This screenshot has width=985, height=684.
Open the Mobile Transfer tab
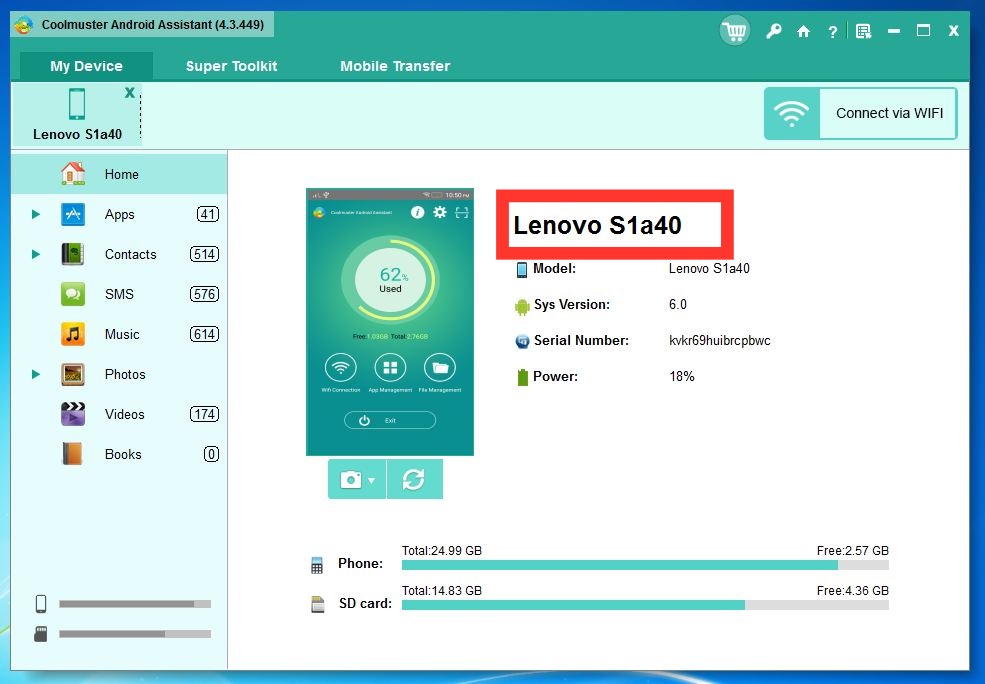[x=395, y=66]
